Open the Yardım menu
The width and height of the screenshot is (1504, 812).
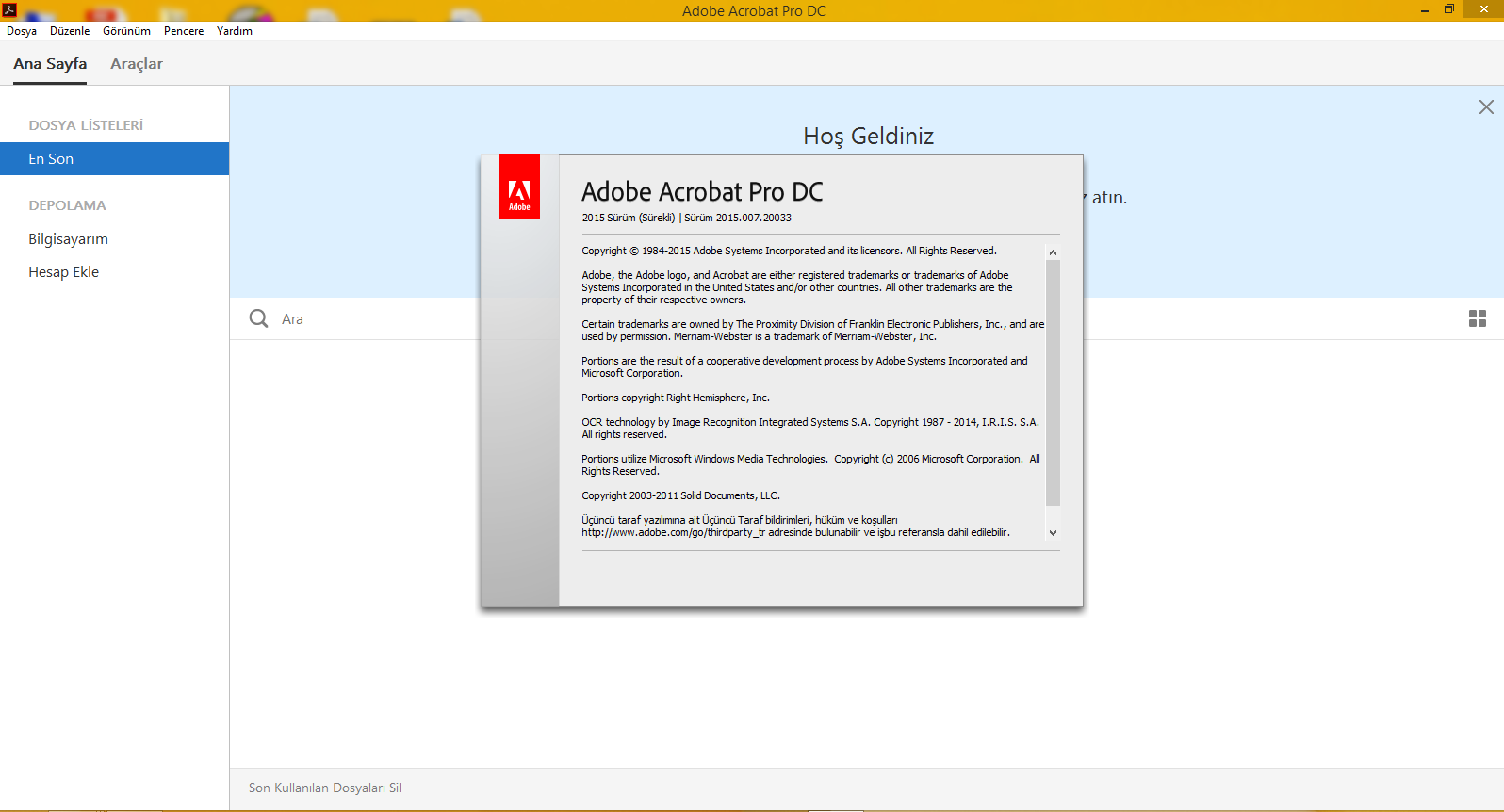(235, 31)
